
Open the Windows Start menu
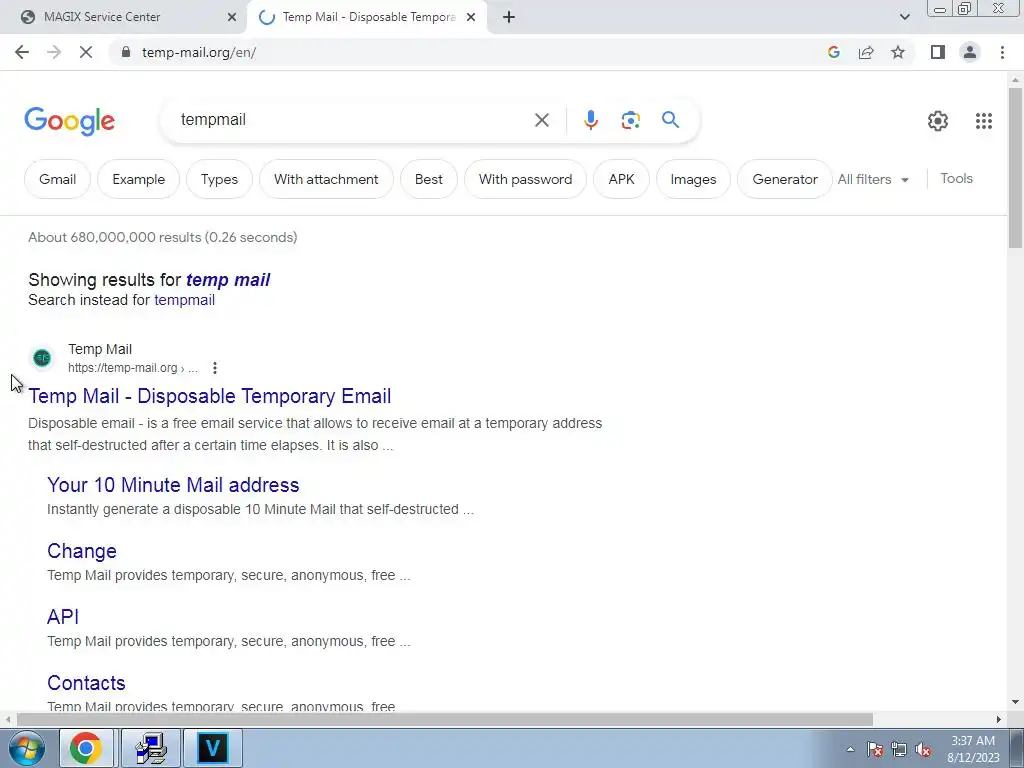tap(26, 748)
